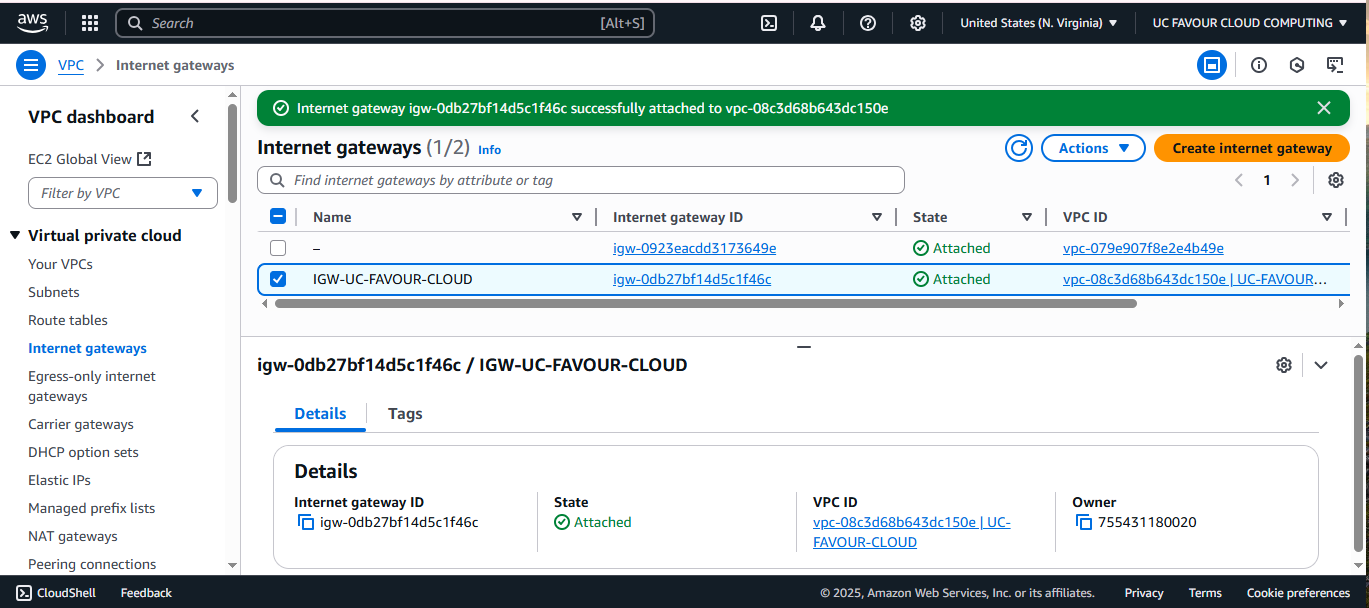Check the unnamed gateway row checkbox
Screen dimensions: 1369x608
pyautogui.click(x=278, y=248)
